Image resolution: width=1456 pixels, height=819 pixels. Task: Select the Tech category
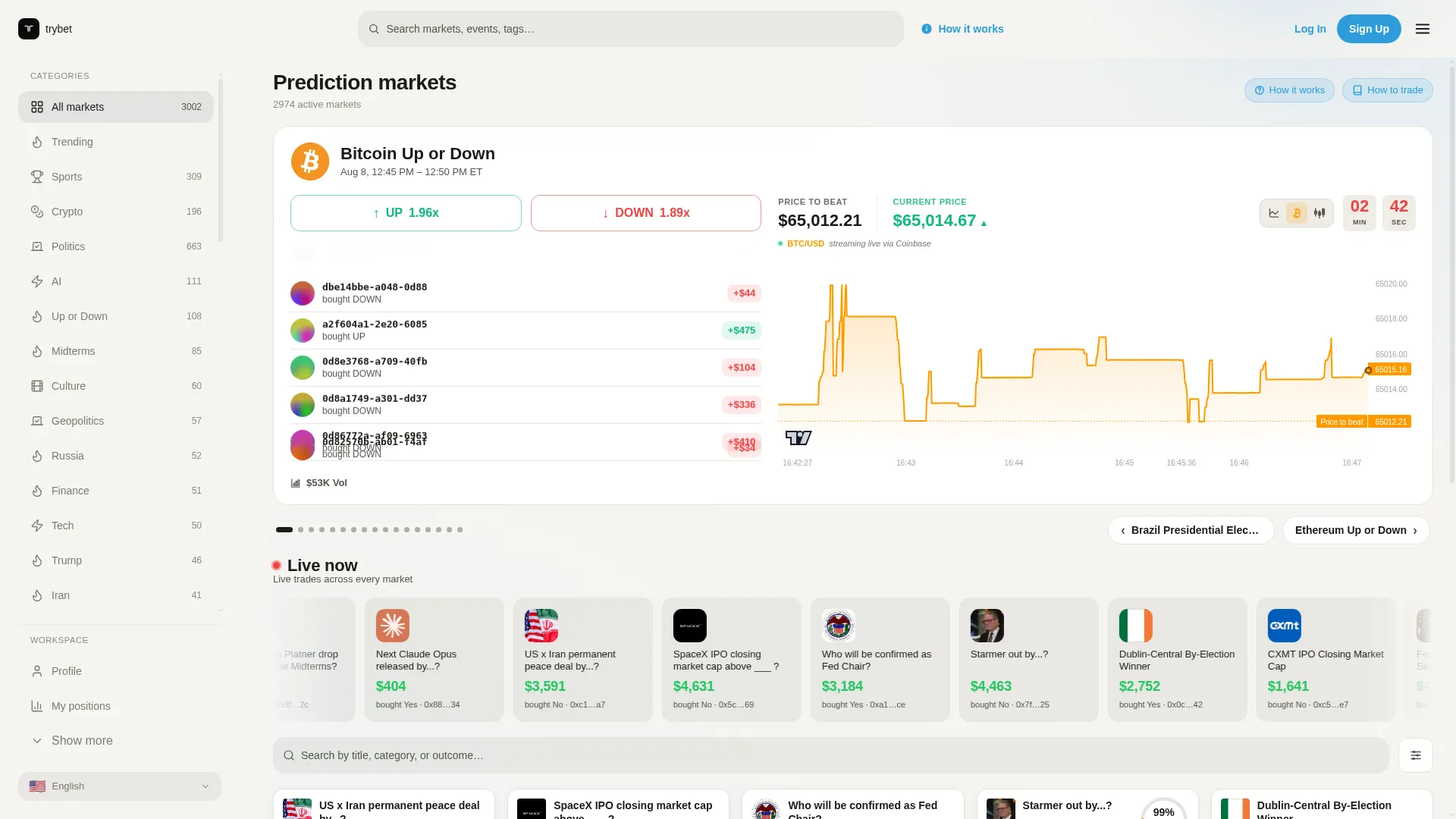point(116,526)
